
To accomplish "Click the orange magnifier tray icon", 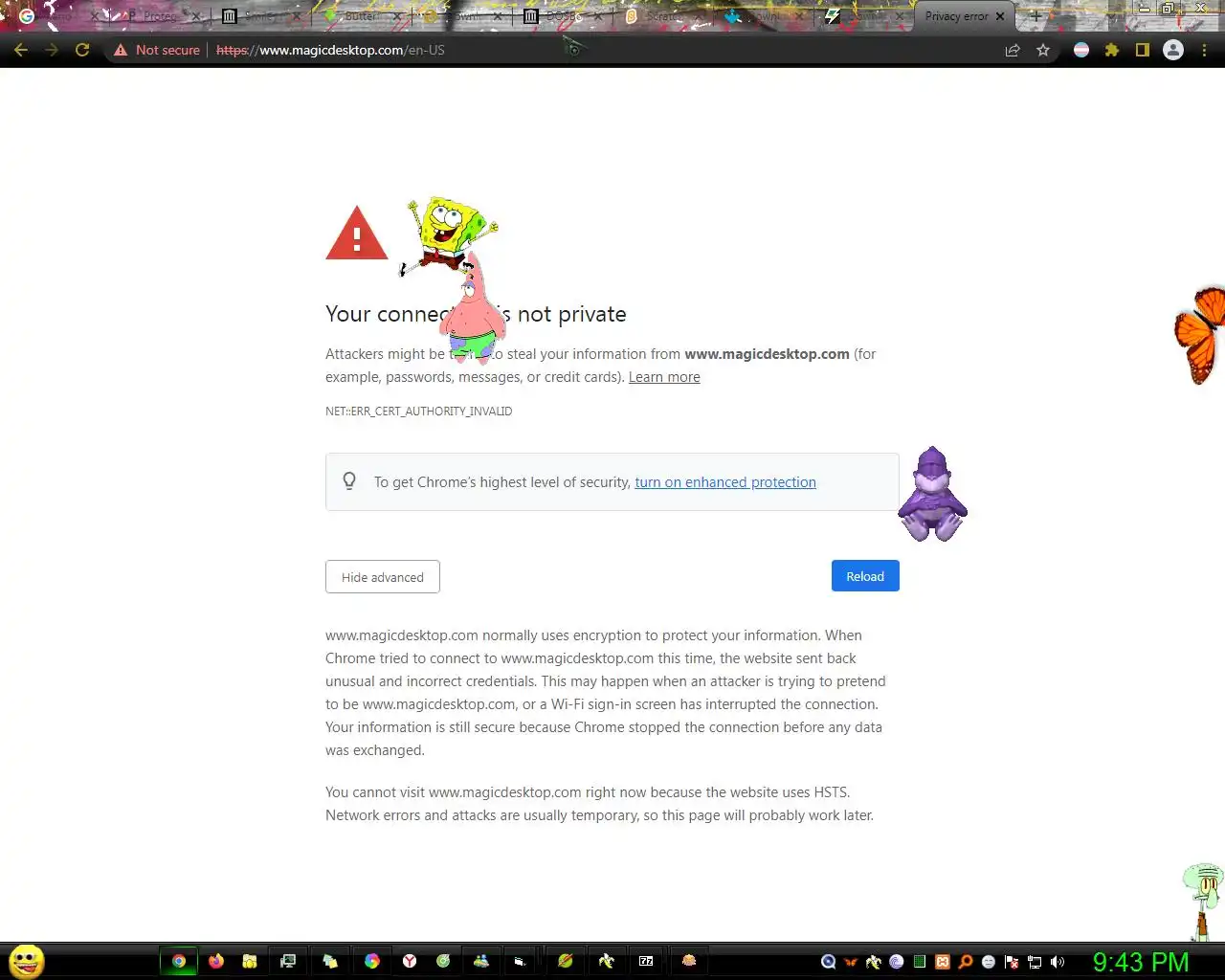I will point(966,962).
